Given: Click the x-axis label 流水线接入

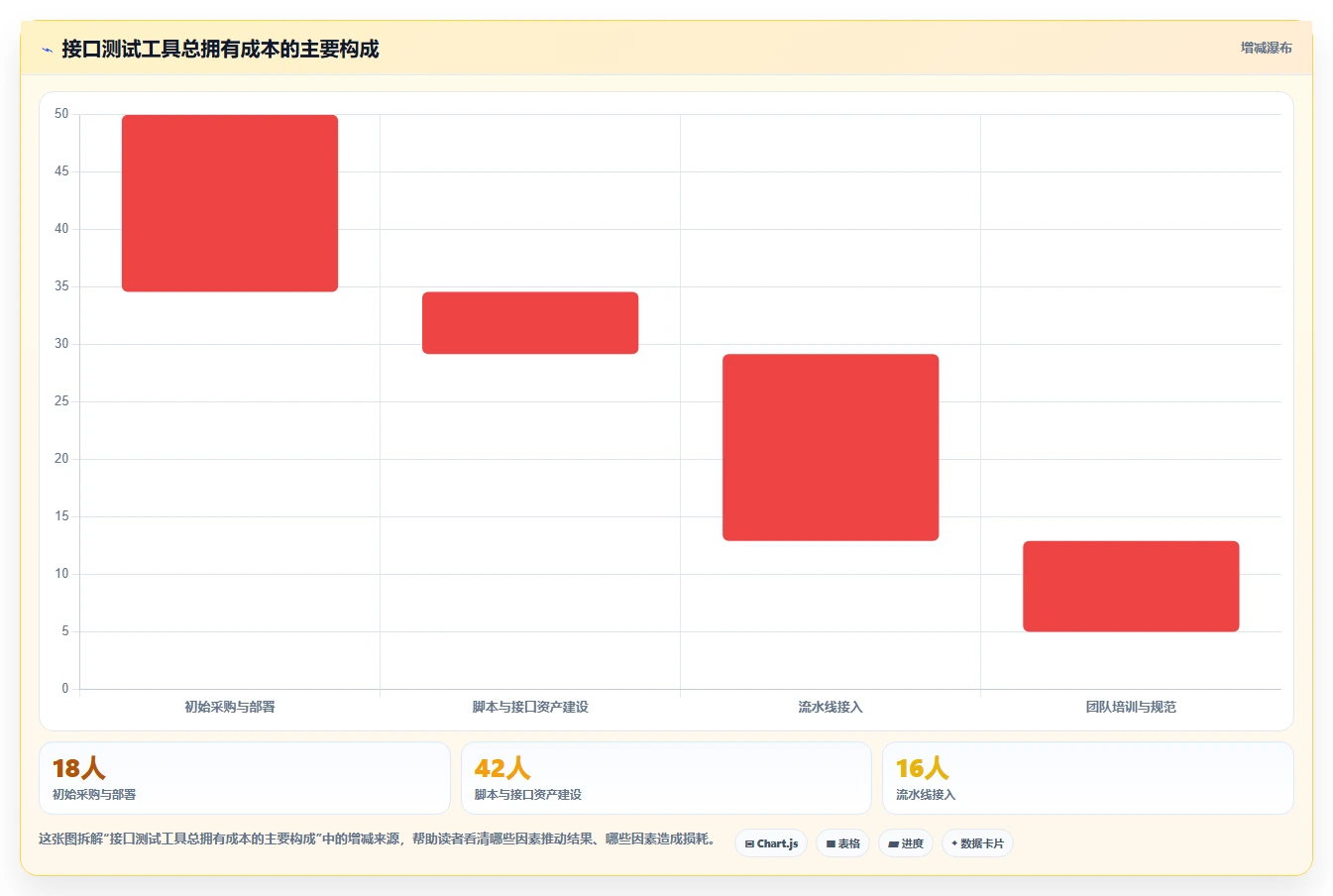Looking at the screenshot, I should (831, 707).
